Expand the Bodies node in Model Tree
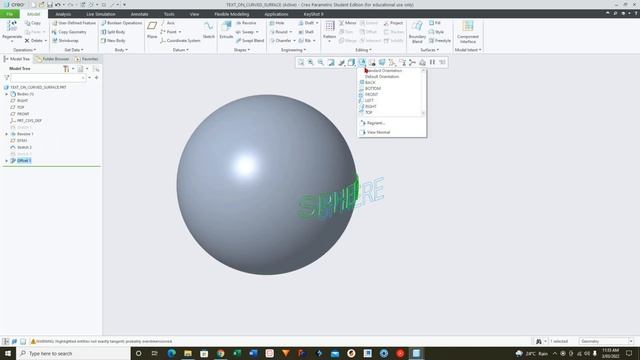 pyautogui.click(x=7, y=94)
